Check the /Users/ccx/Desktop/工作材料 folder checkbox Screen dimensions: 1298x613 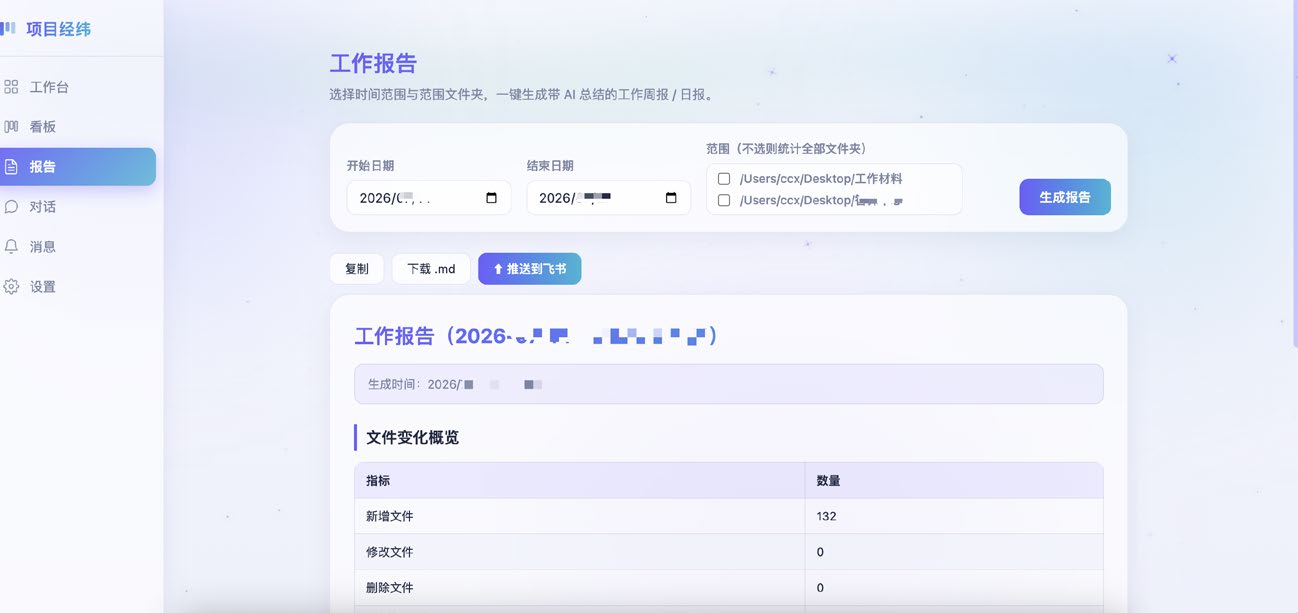[724, 179]
